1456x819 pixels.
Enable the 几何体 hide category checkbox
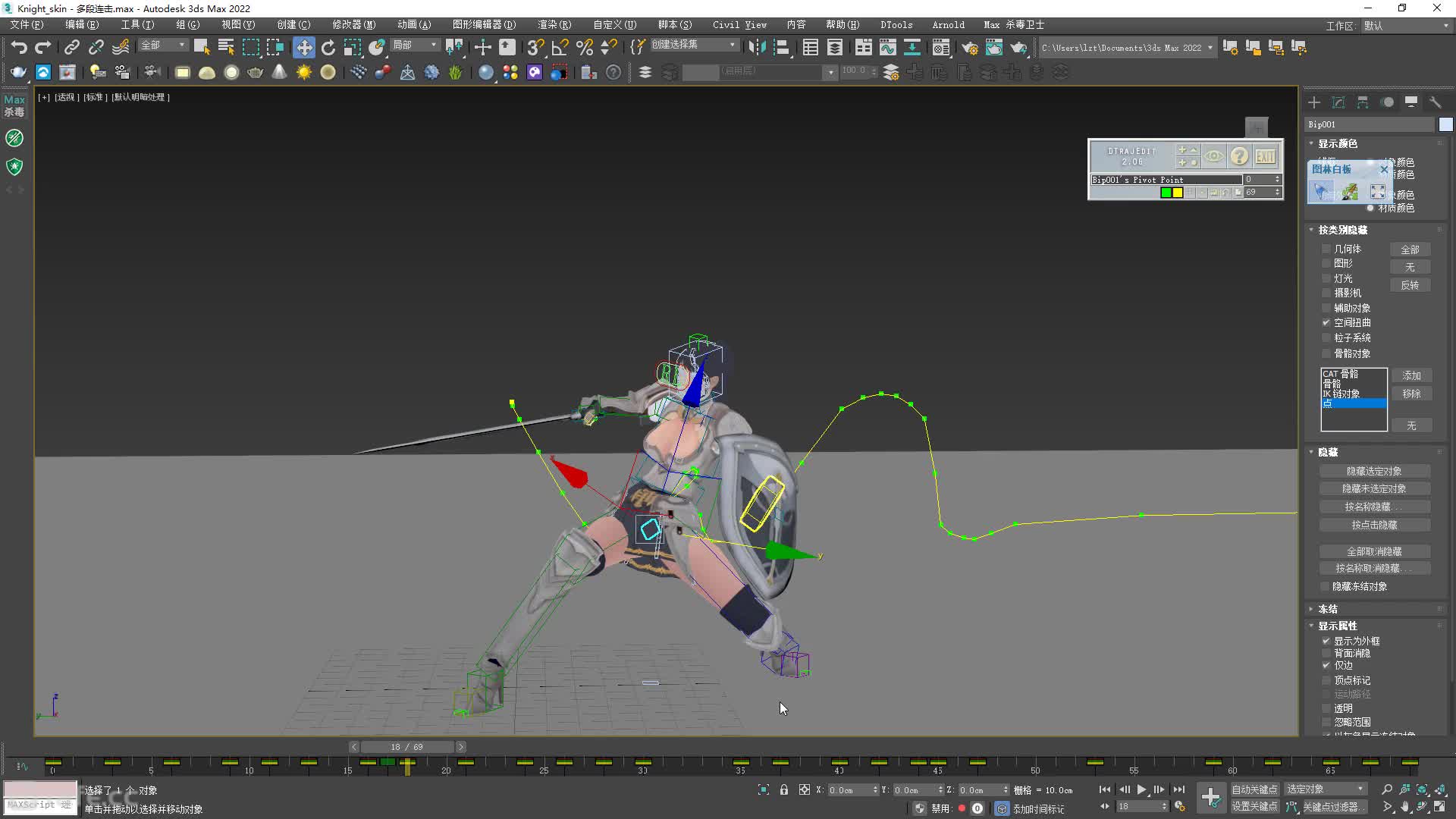click(1326, 249)
